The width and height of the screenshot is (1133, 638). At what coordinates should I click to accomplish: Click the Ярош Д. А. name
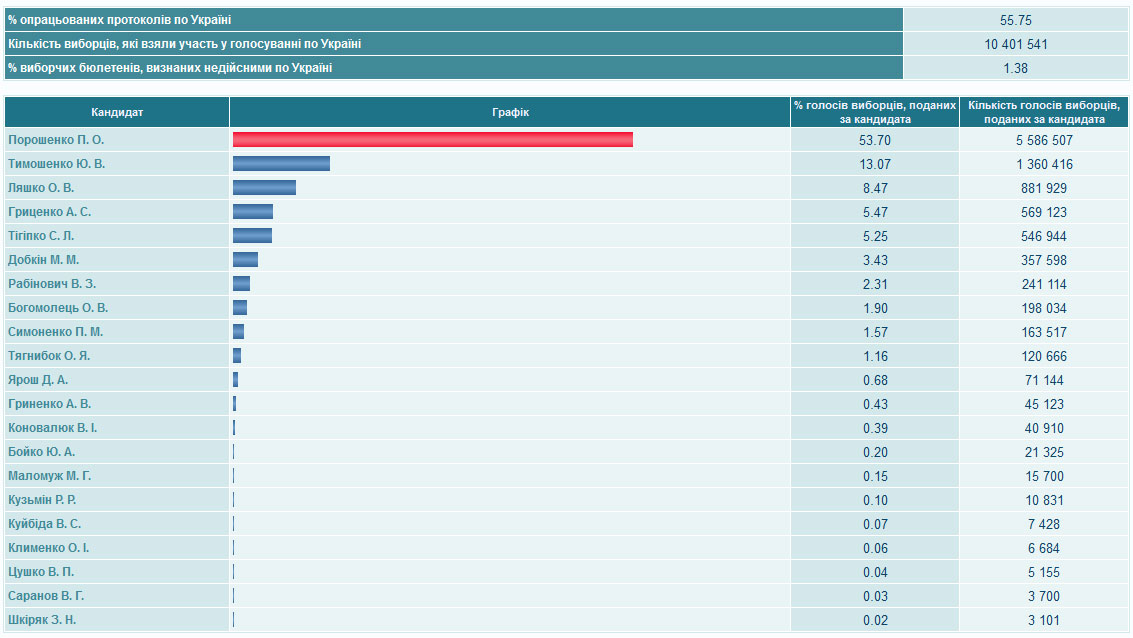(38, 380)
